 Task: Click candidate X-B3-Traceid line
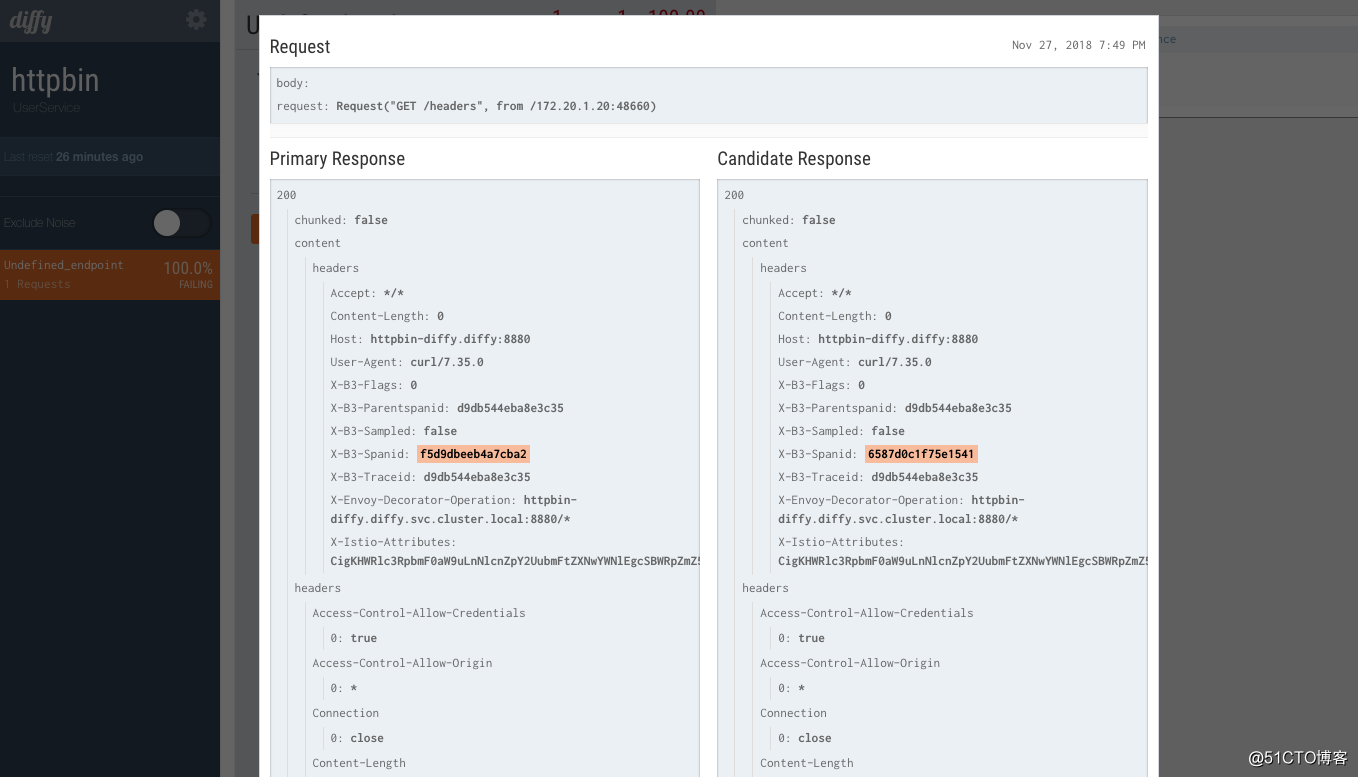pos(878,477)
